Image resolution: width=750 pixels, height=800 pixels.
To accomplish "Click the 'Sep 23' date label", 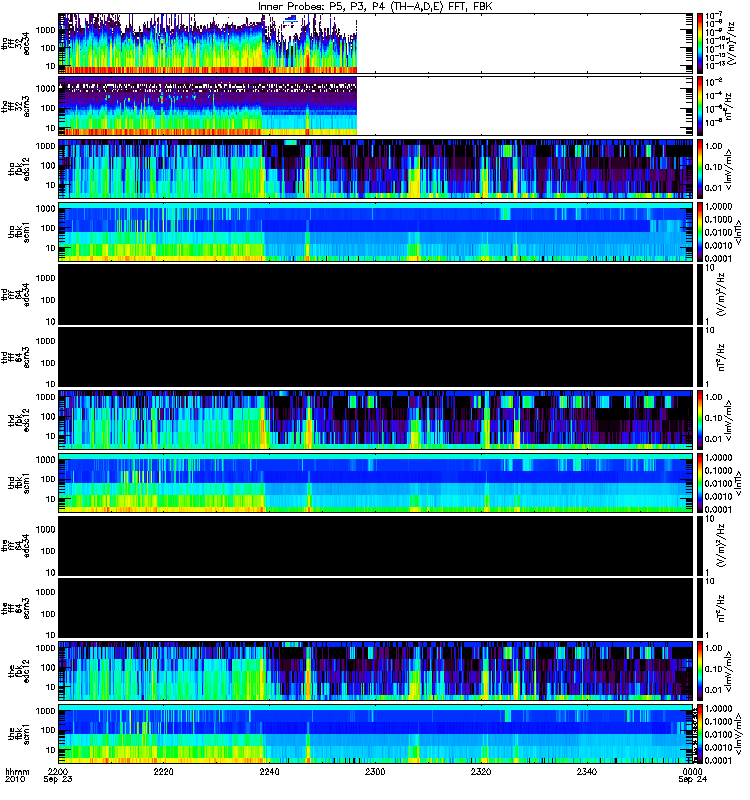I will 58,780.
